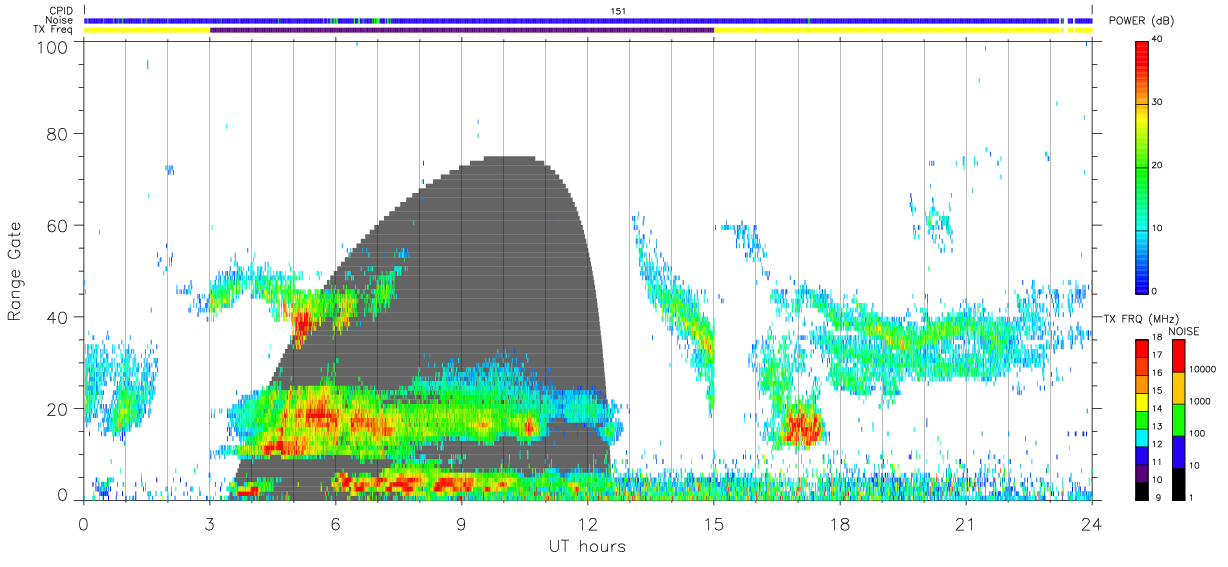The height and width of the screenshot is (567, 1228).
Task: Click the '40' value on POWER colorbar
Action: point(1158,39)
